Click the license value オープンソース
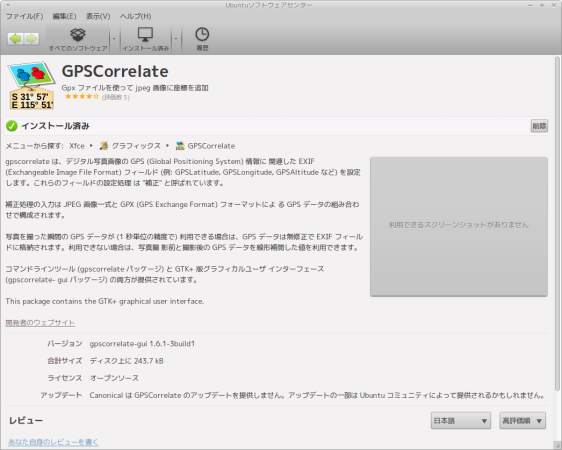The width and height of the screenshot is (562, 450). (x=114, y=378)
